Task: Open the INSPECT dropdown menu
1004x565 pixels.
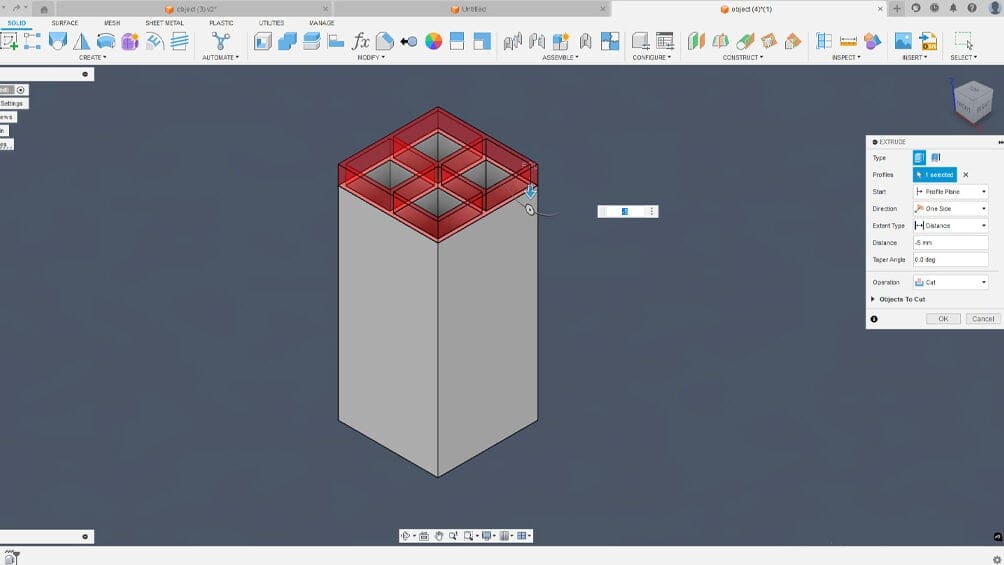Action: (x=846, y=58)
